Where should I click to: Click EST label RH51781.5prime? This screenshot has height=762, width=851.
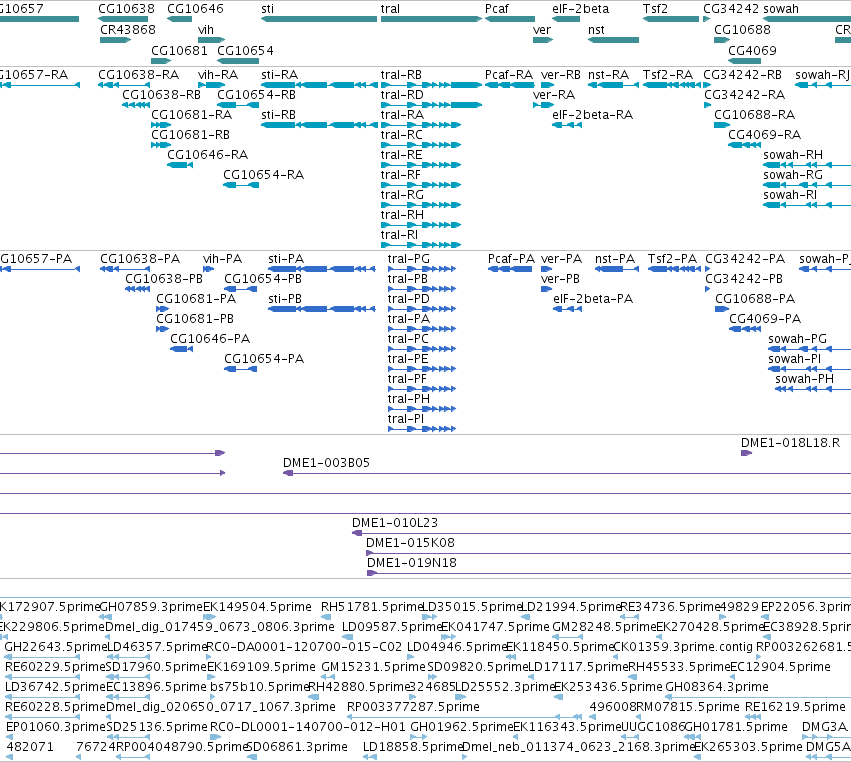click(x=371, y=606)
